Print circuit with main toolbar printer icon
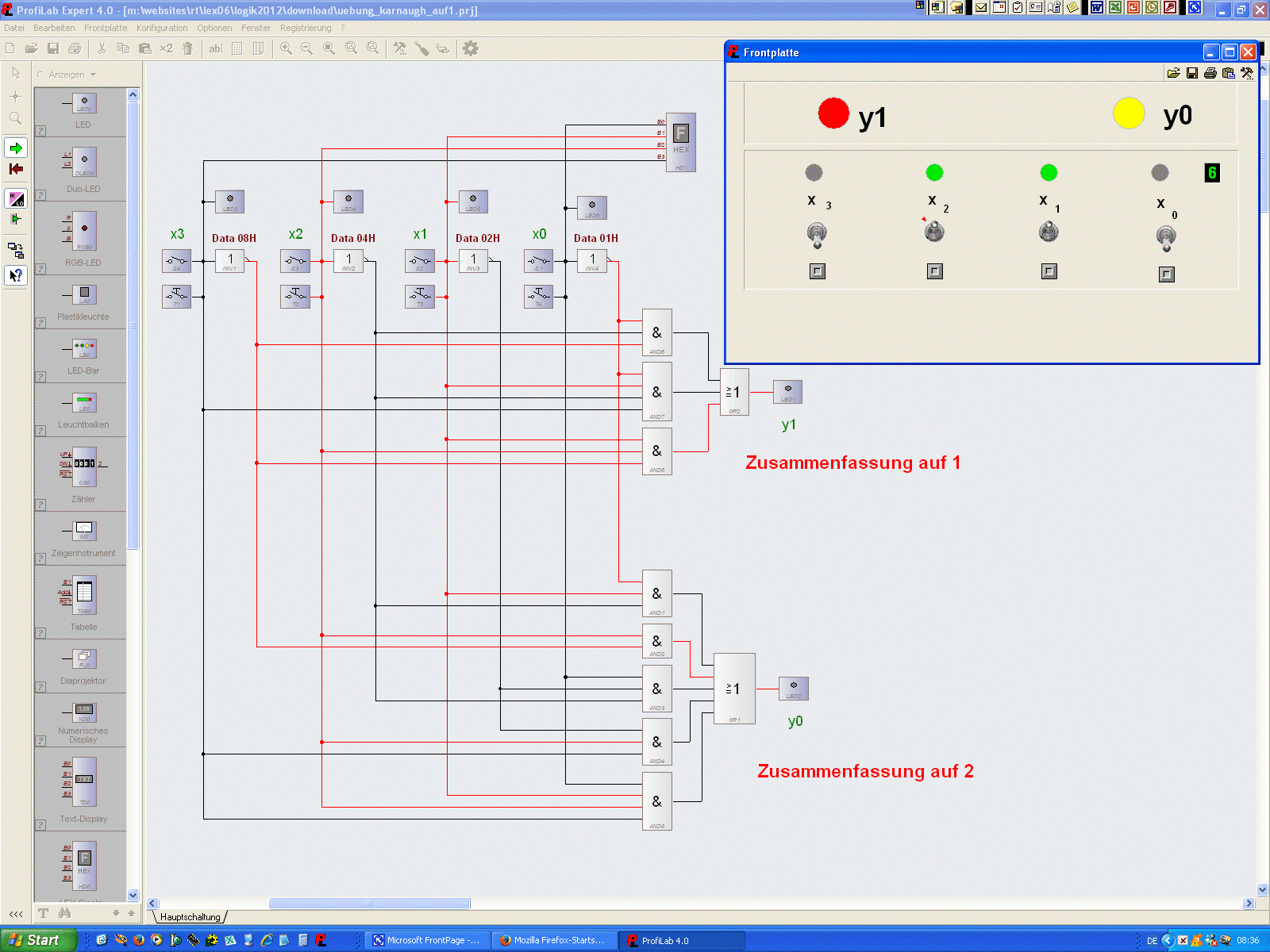Image resolution: width=1270 pixels, height=952 pixels. 75,48
